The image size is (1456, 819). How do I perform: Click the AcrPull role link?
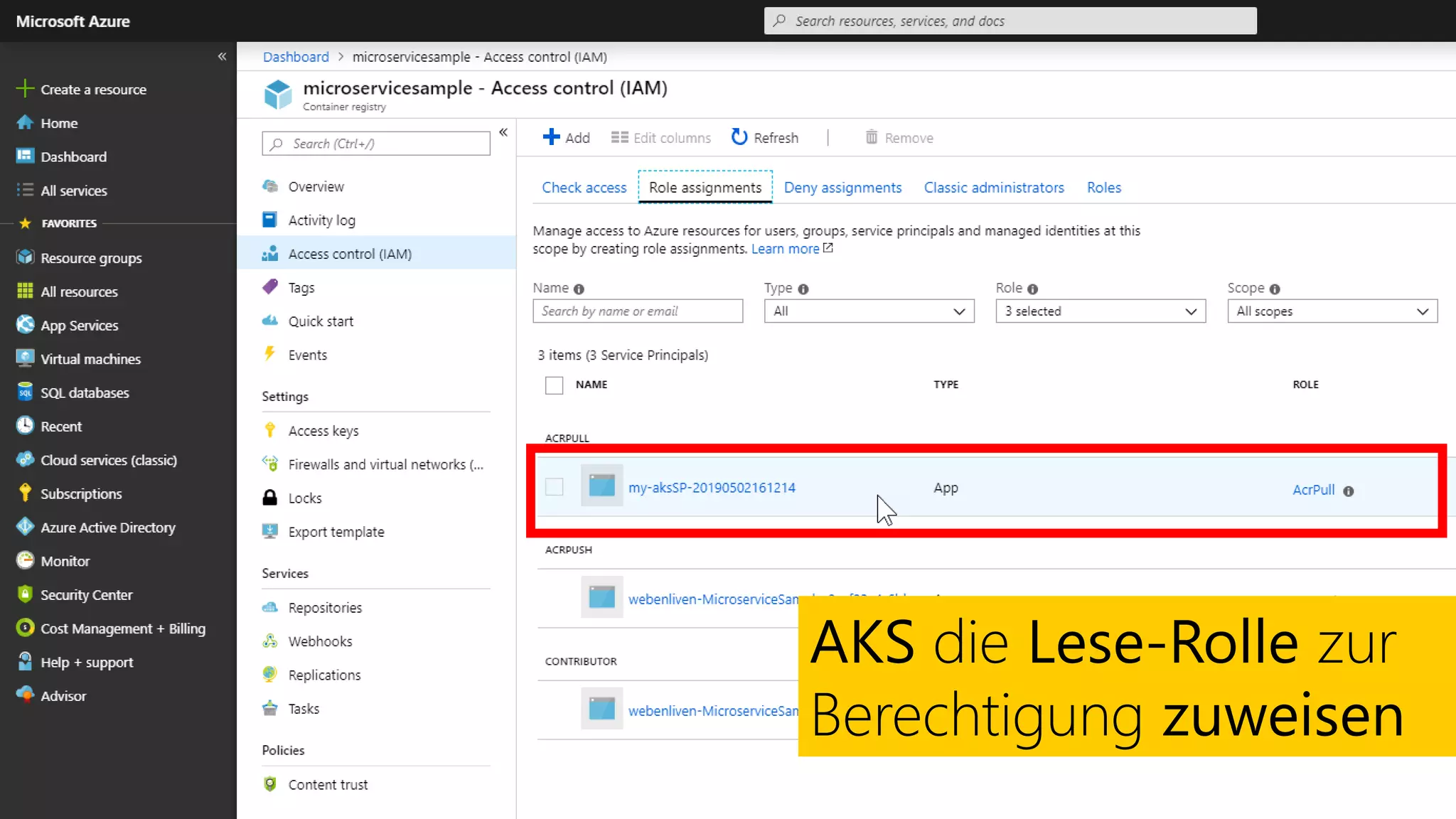coord(1313,490)
